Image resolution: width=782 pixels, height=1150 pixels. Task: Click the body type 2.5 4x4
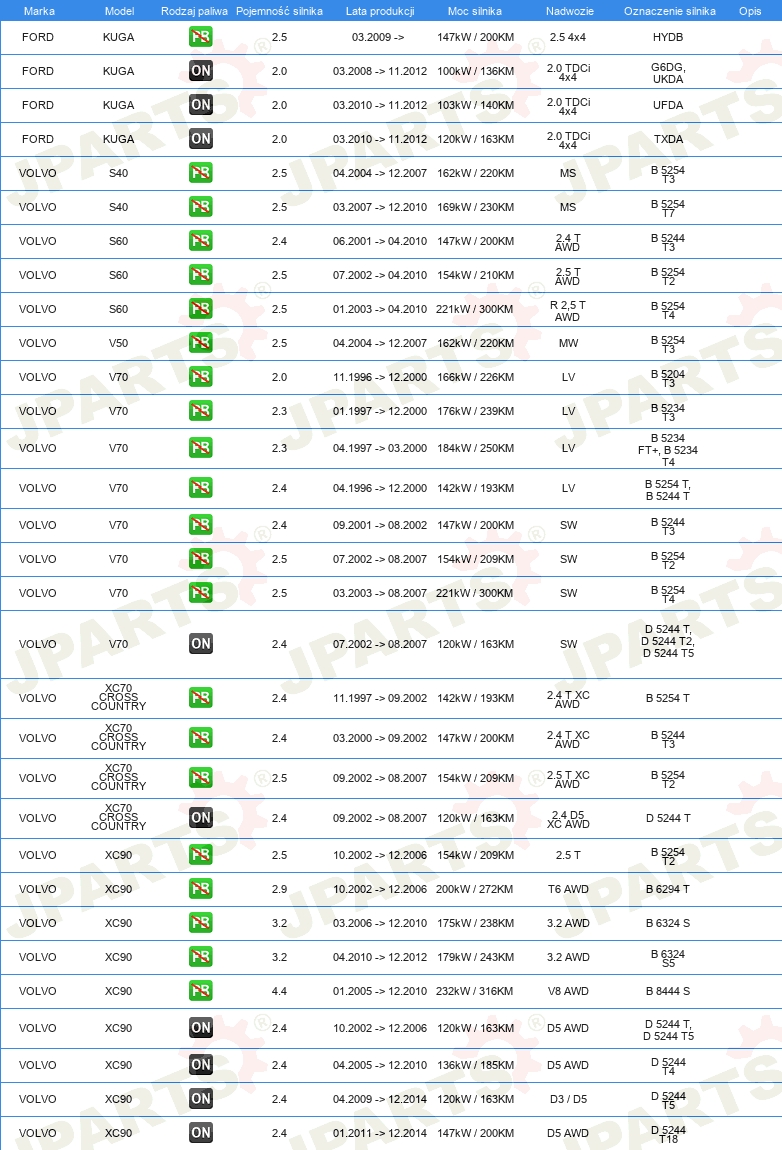(568, 37)
